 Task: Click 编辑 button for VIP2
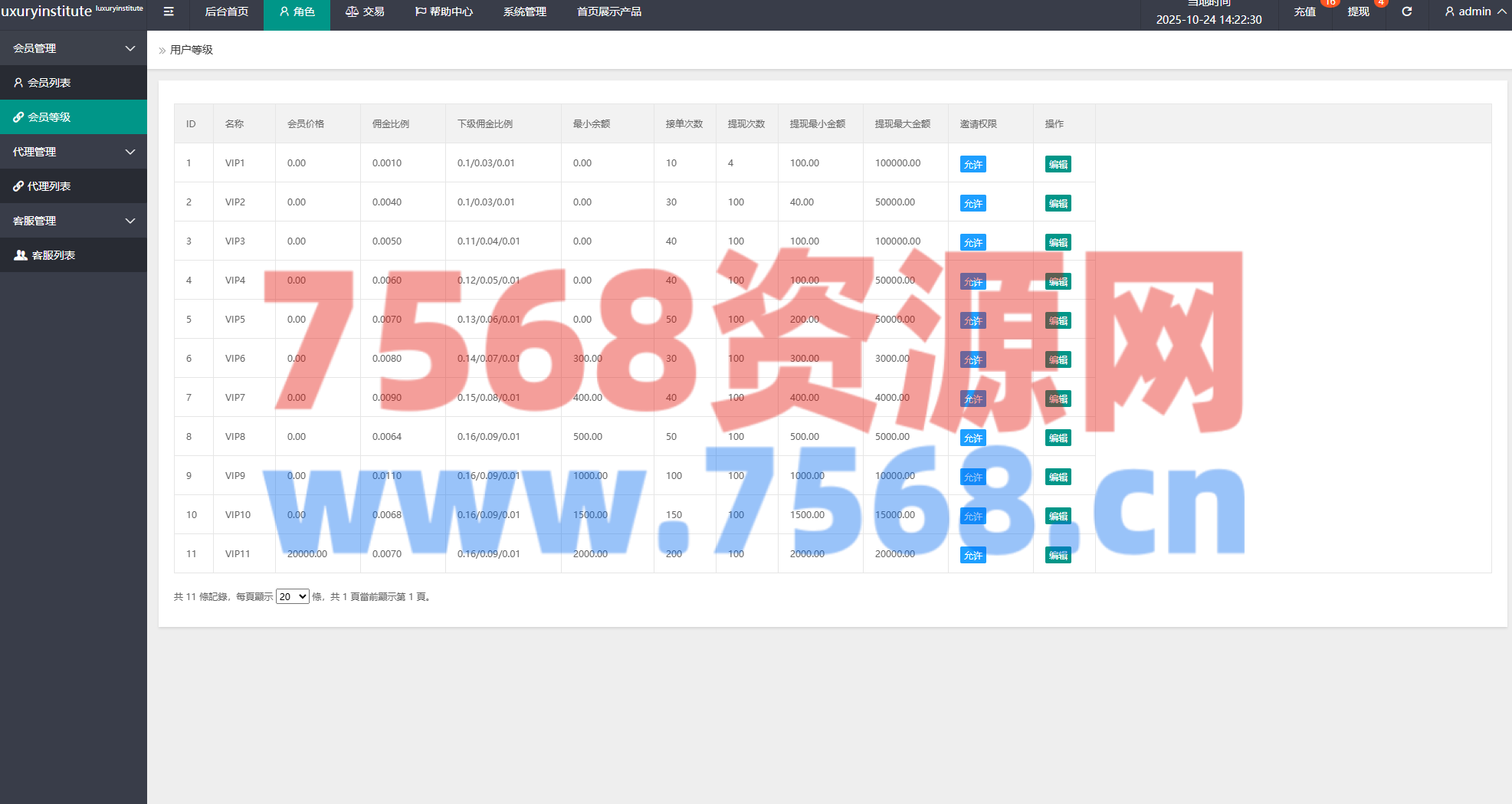click(1058, 204)
